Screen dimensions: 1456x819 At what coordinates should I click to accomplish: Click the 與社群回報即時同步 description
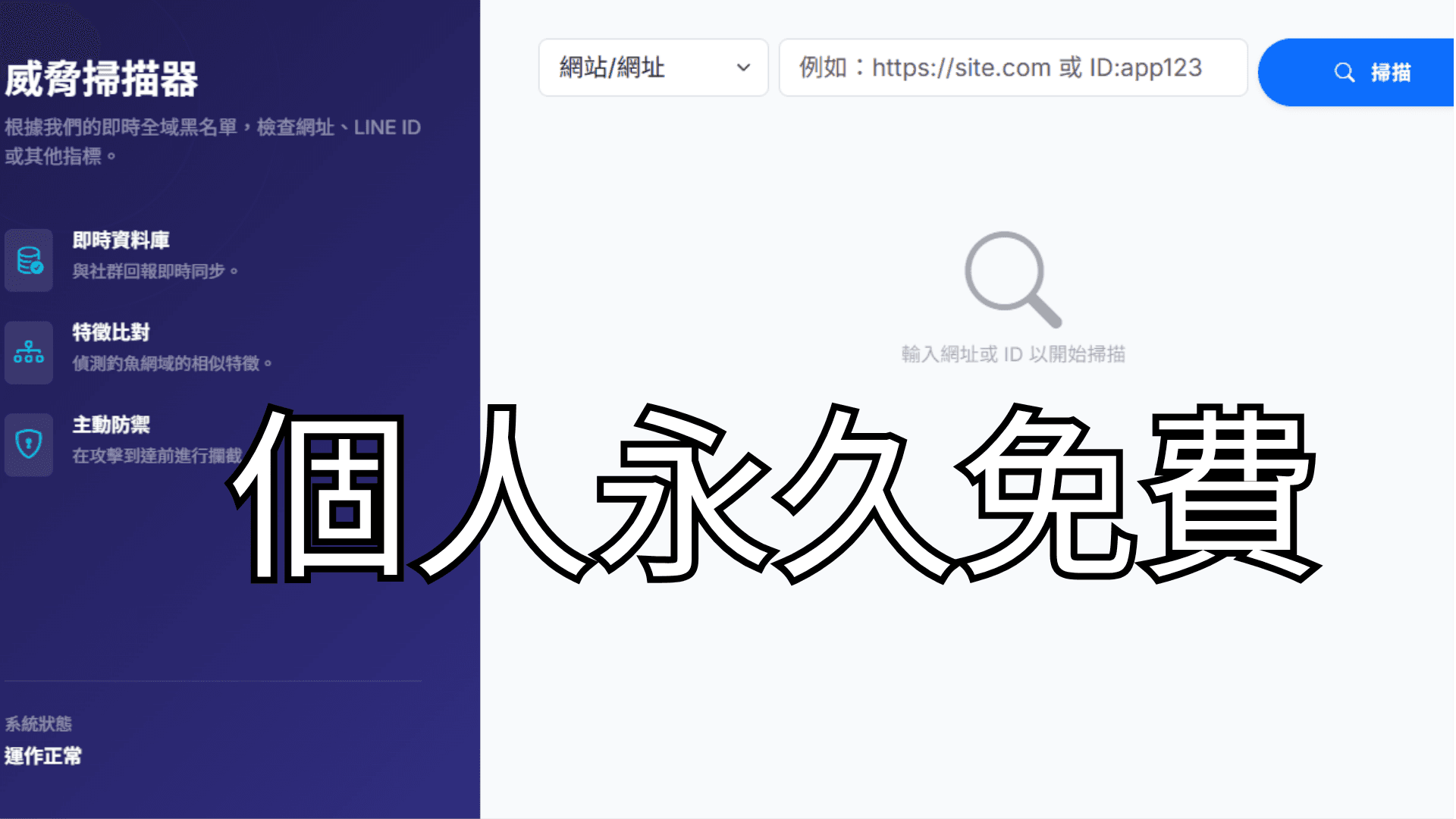(155, 271)
